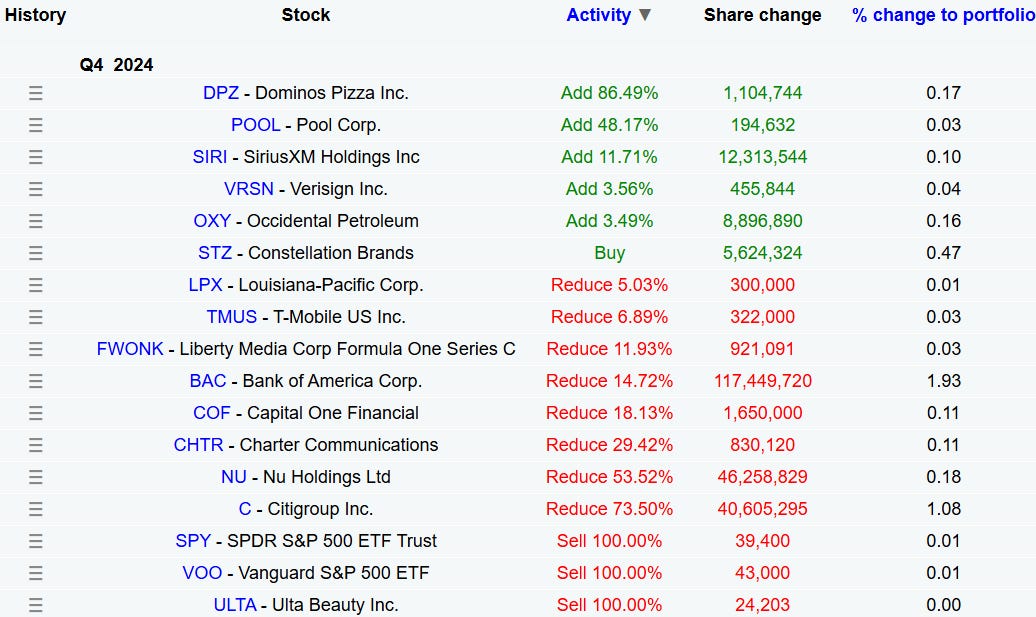Image resolution: width=1036 pixels, height=617 pixels.
Task: Select the DPZ ticker link
Action: 220,92
